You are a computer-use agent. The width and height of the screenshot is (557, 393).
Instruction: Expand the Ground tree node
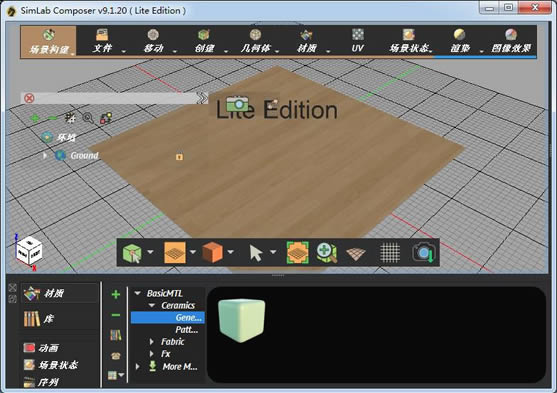coord(45,155)
